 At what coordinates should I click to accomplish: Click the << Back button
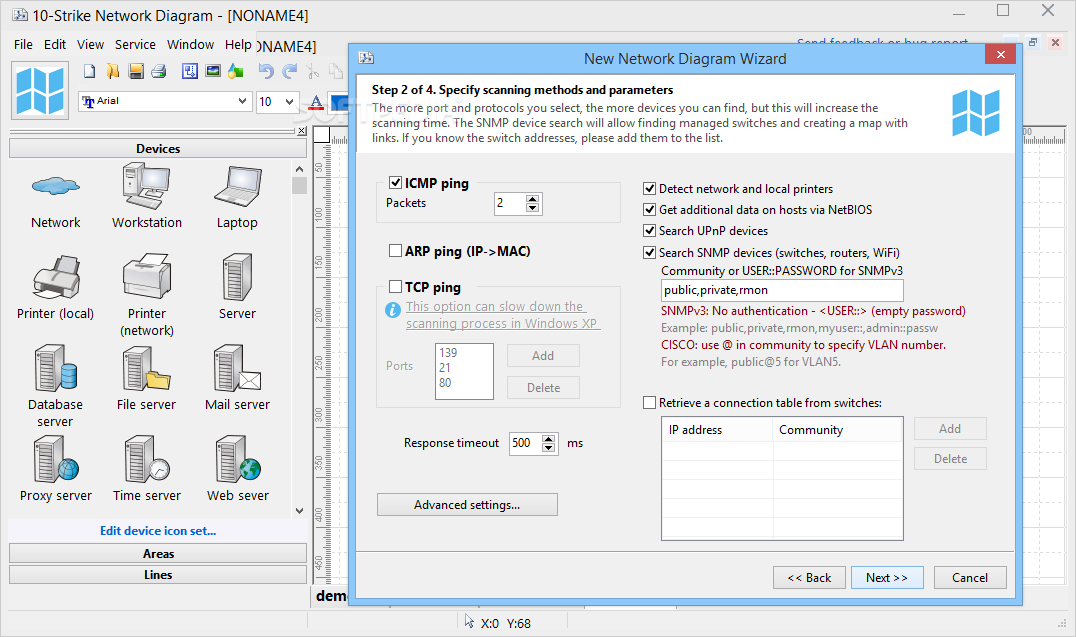(809, 578)
